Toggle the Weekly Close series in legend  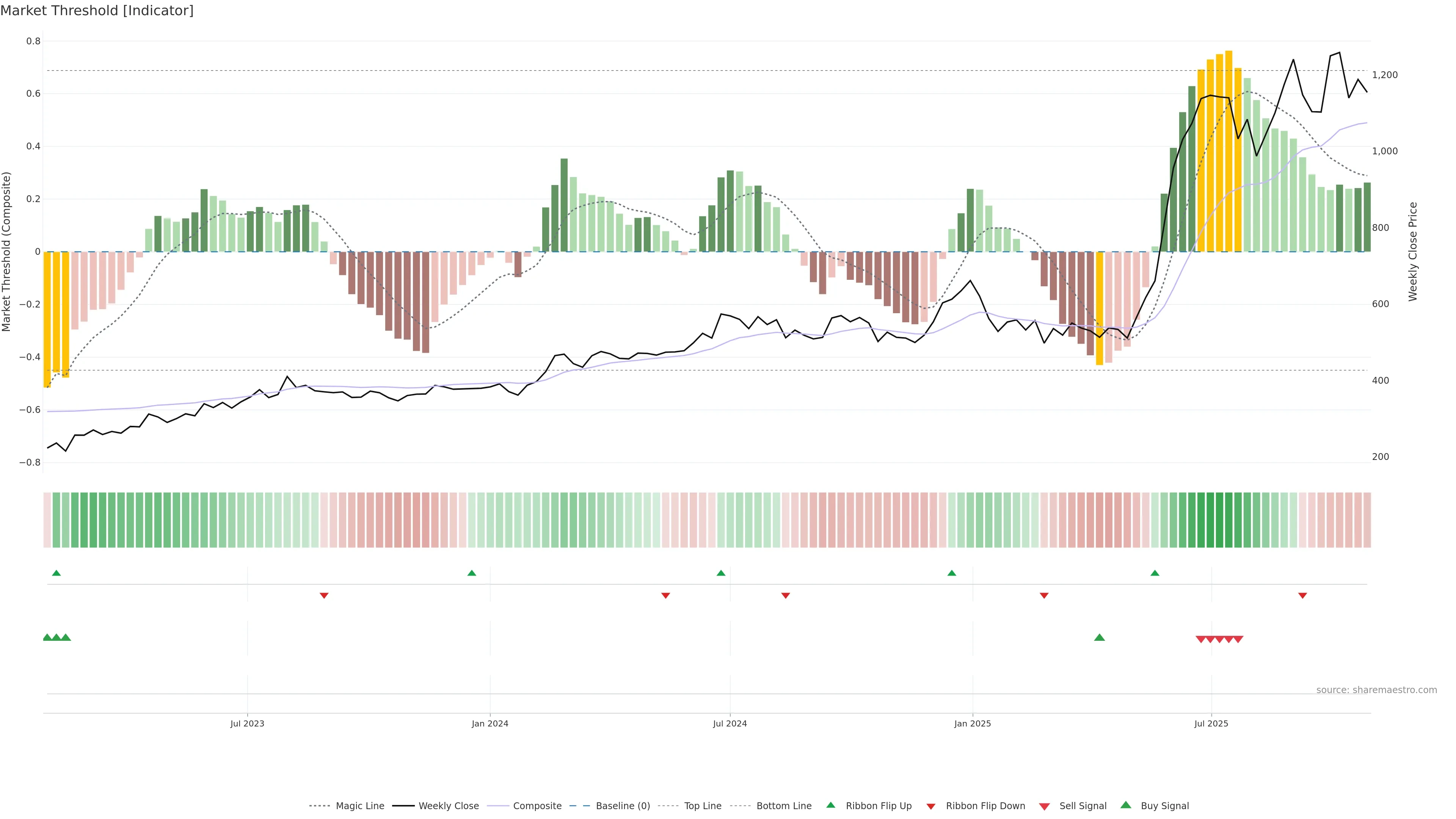coord(448,806)
